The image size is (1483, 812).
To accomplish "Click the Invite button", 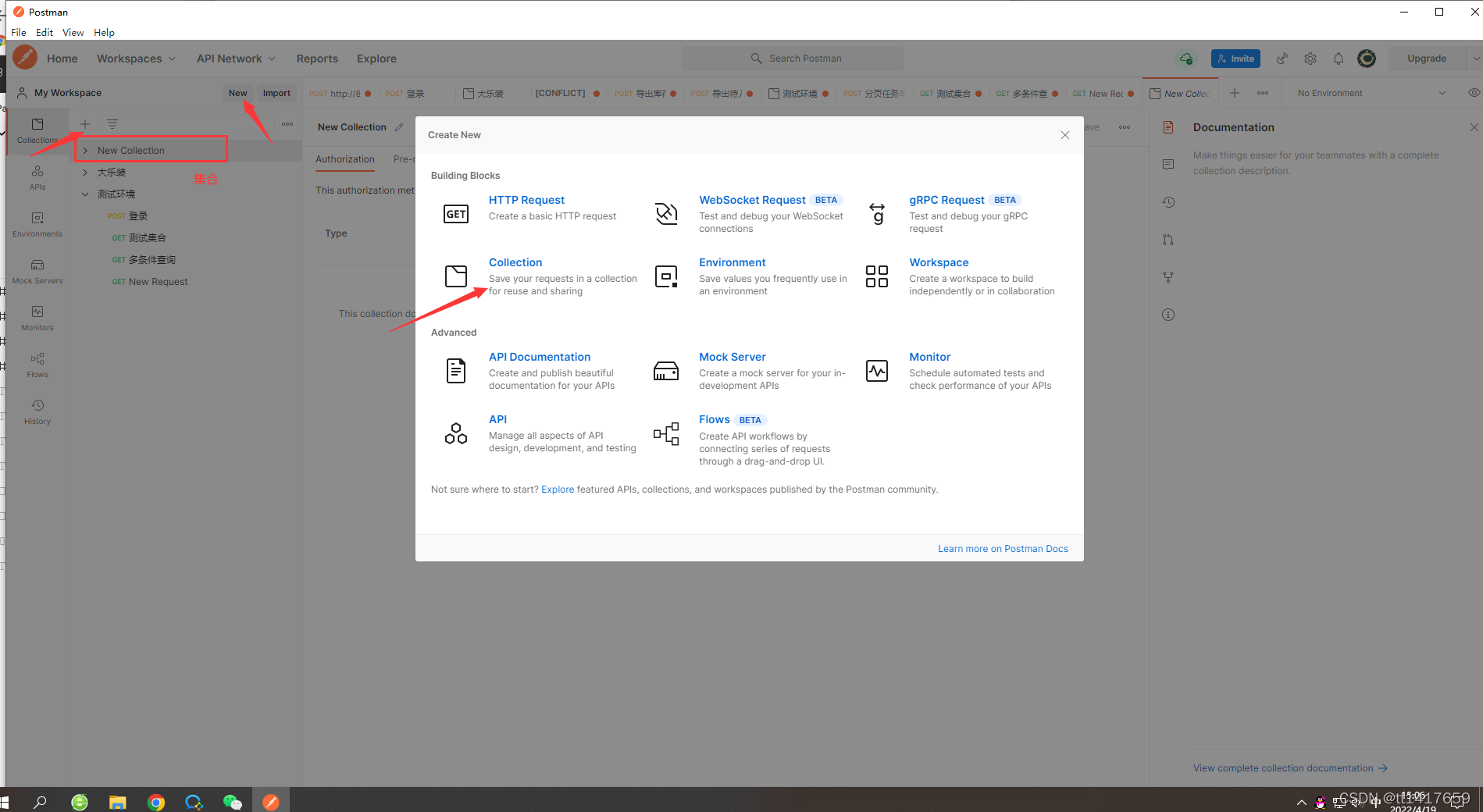I will click(1235, 59).
